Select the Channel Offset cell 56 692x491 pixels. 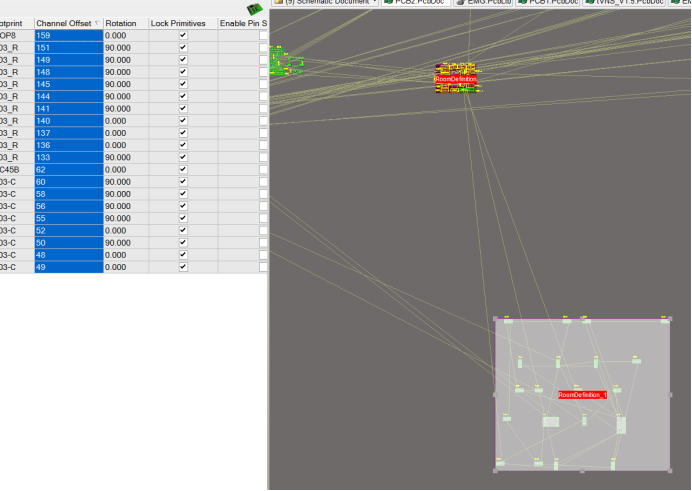coord(69,206)
